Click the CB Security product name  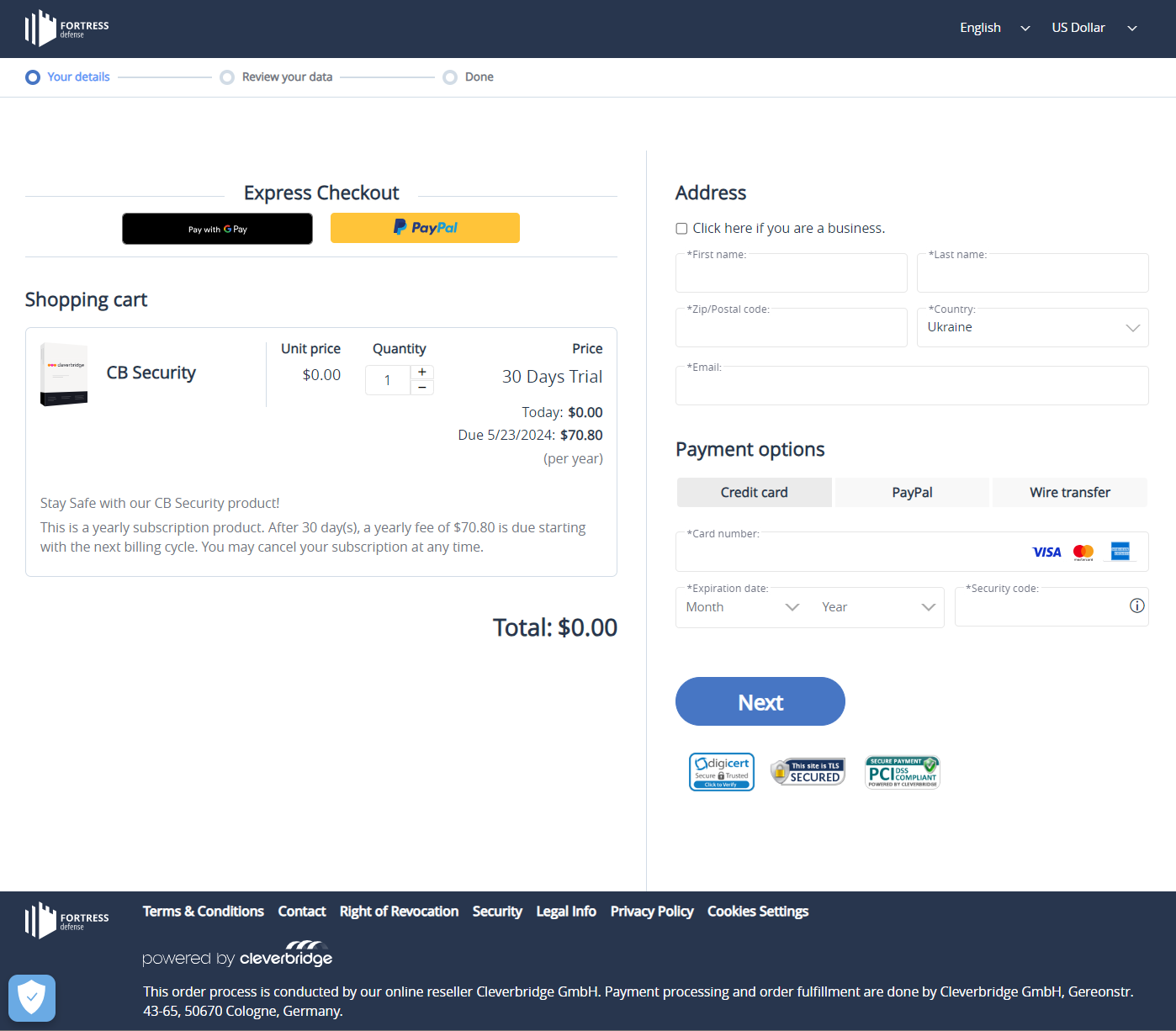coord(151,373)
